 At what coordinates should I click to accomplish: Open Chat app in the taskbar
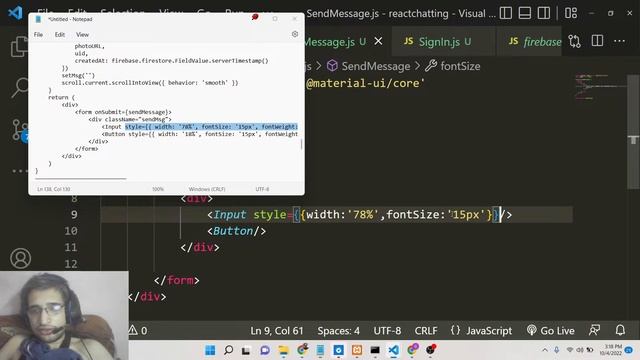click(265, 350)
